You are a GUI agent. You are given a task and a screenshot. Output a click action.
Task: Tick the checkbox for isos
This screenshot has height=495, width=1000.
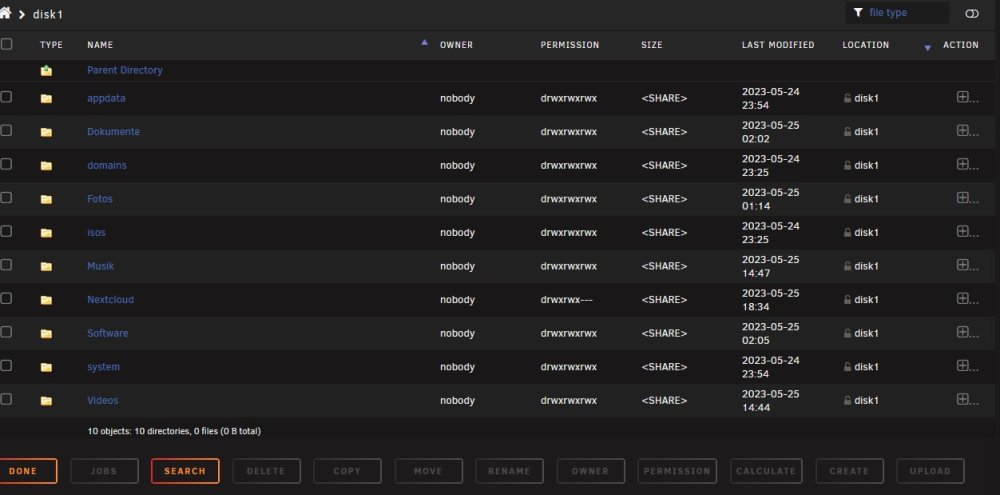coord(6,231)
